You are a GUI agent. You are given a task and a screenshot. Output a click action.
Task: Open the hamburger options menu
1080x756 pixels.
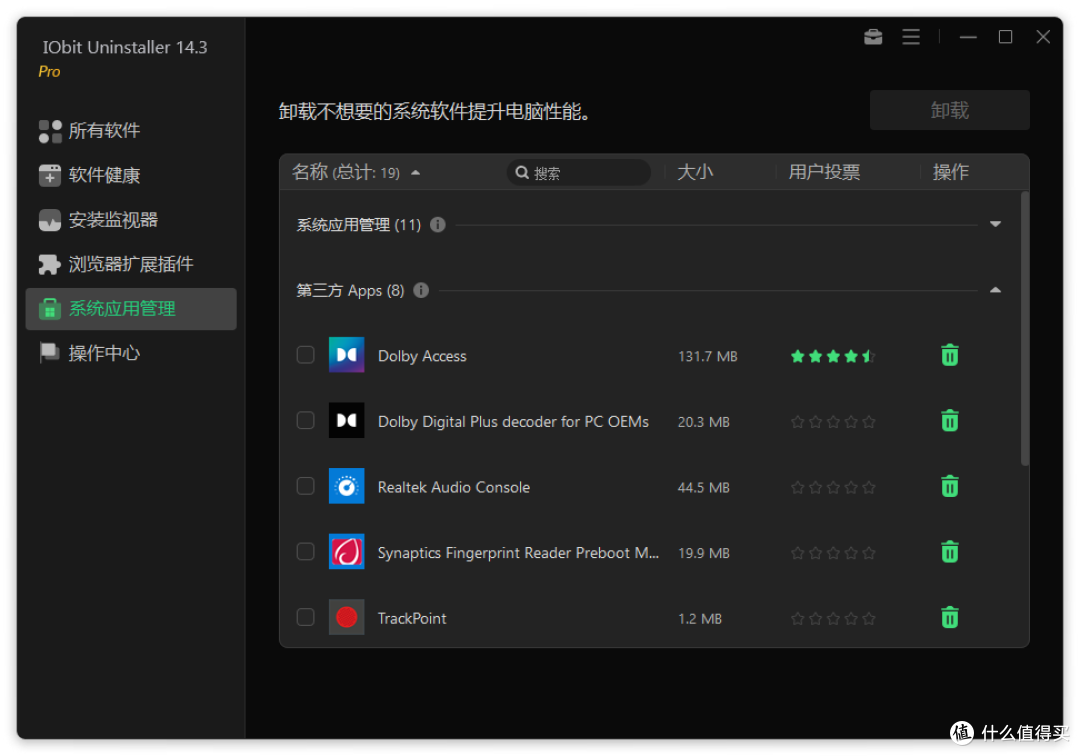pos(911,37)
